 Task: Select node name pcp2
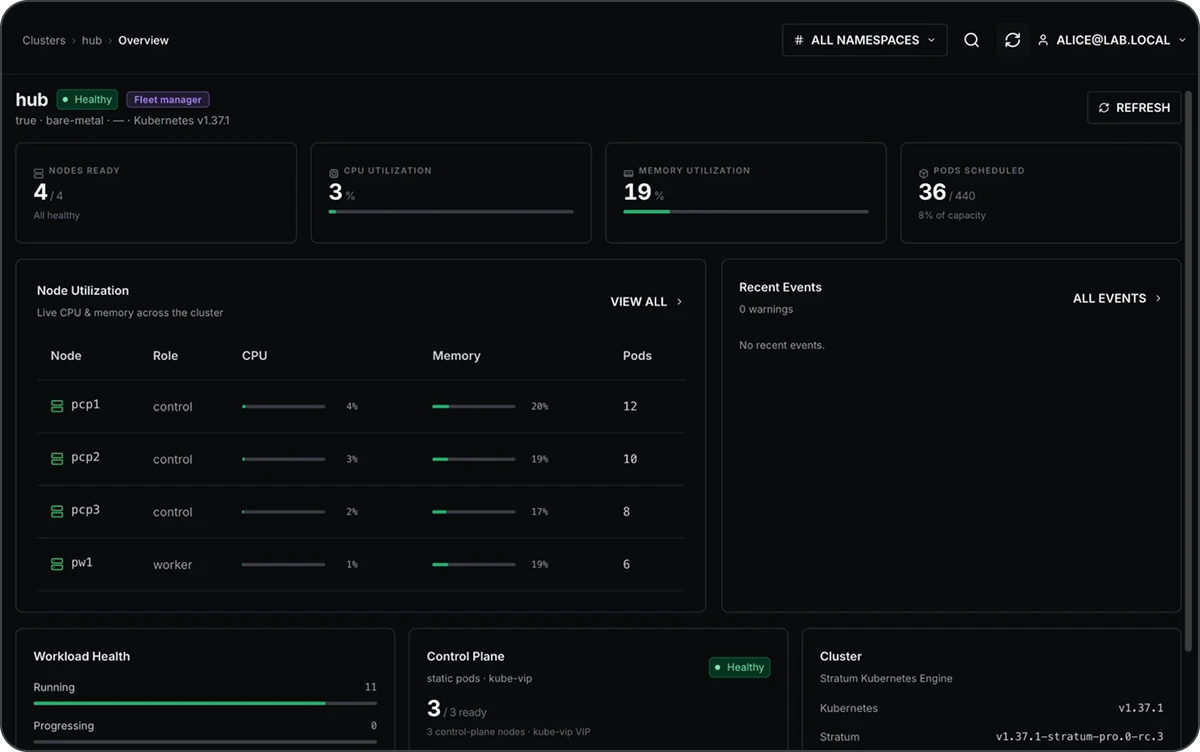tap(86, 457)
